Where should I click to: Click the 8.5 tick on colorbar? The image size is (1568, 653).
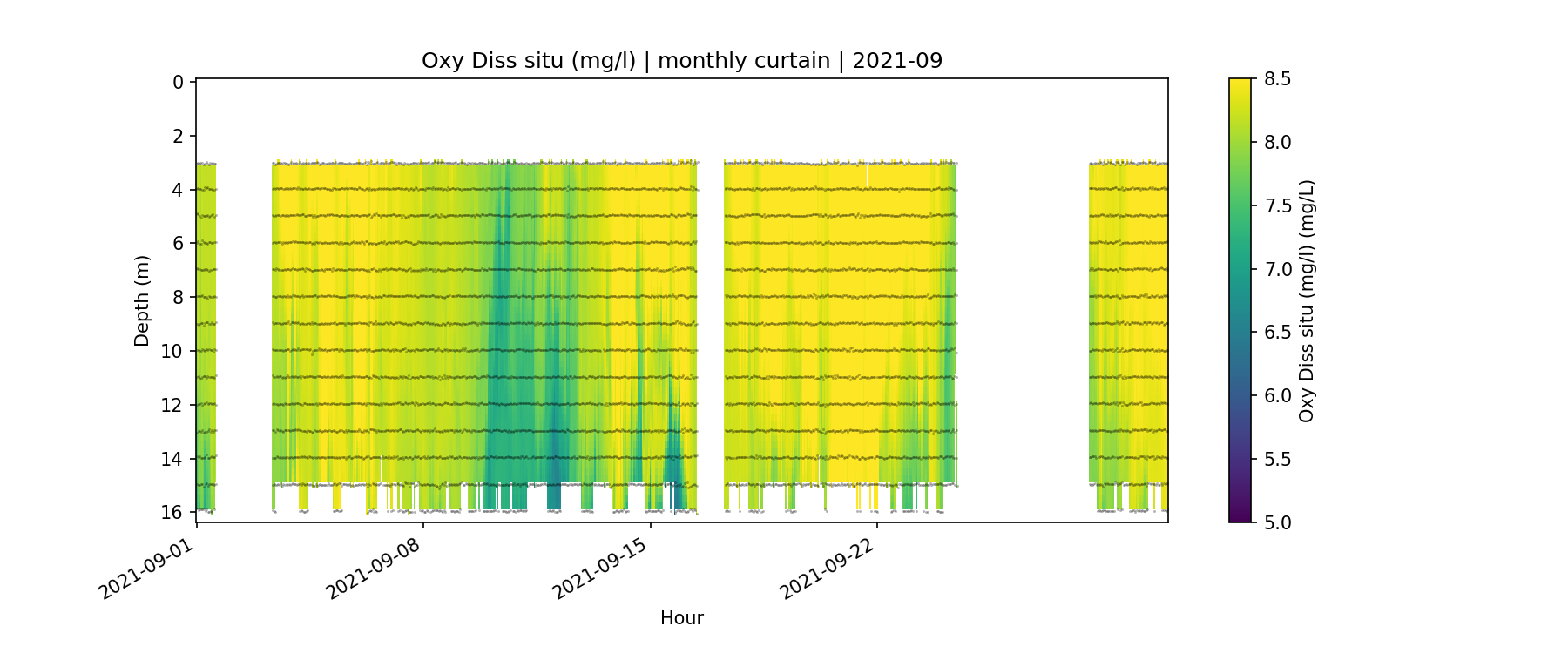pos(1277,79)
